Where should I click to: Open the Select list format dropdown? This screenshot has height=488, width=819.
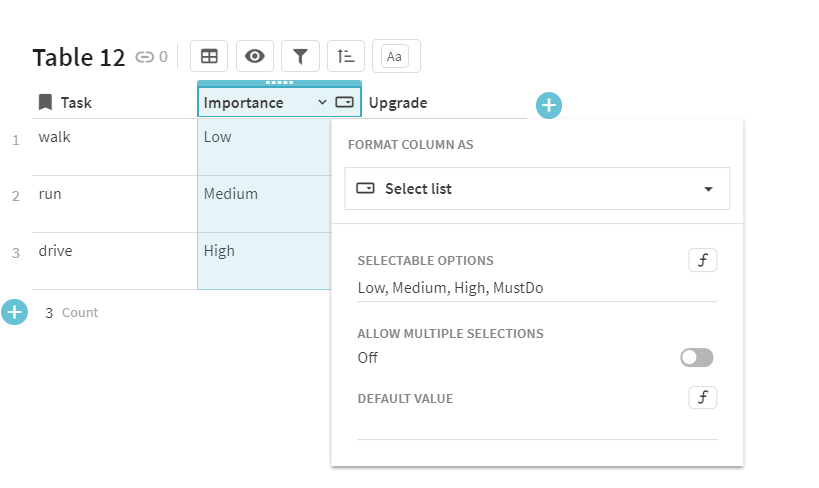[537, 188]
